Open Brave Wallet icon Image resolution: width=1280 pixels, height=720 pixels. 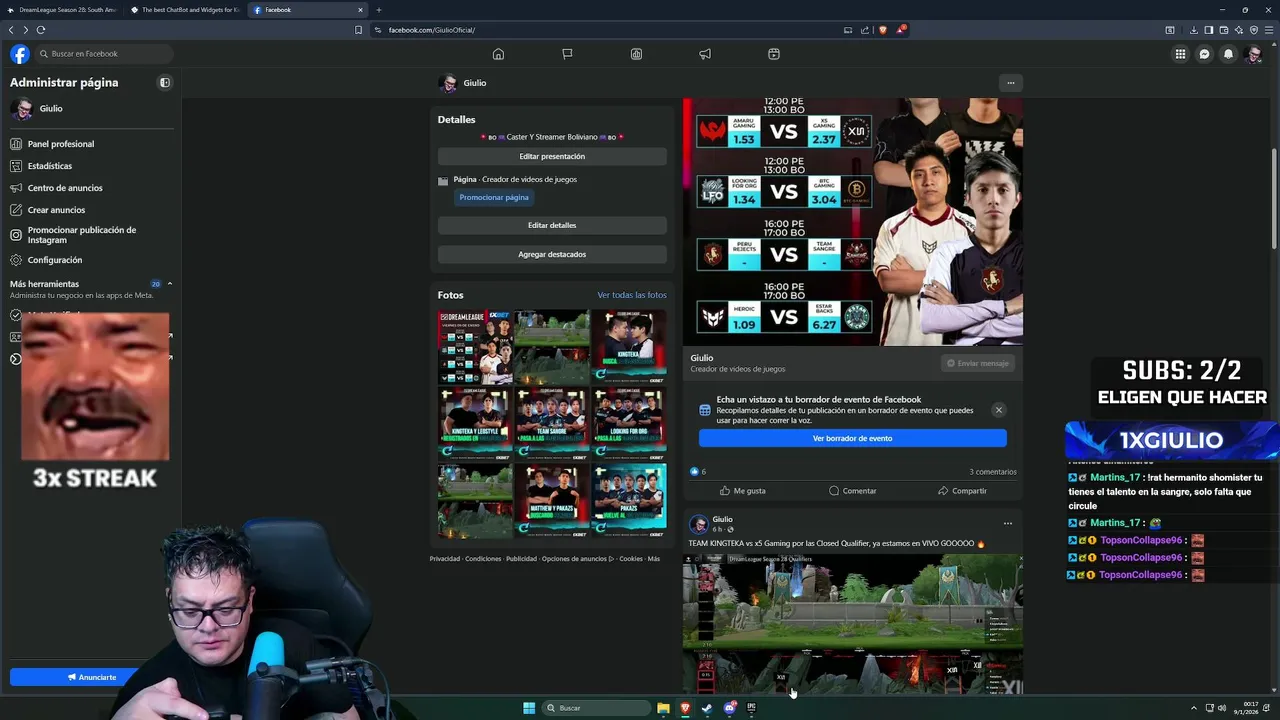coord(1224,30)
